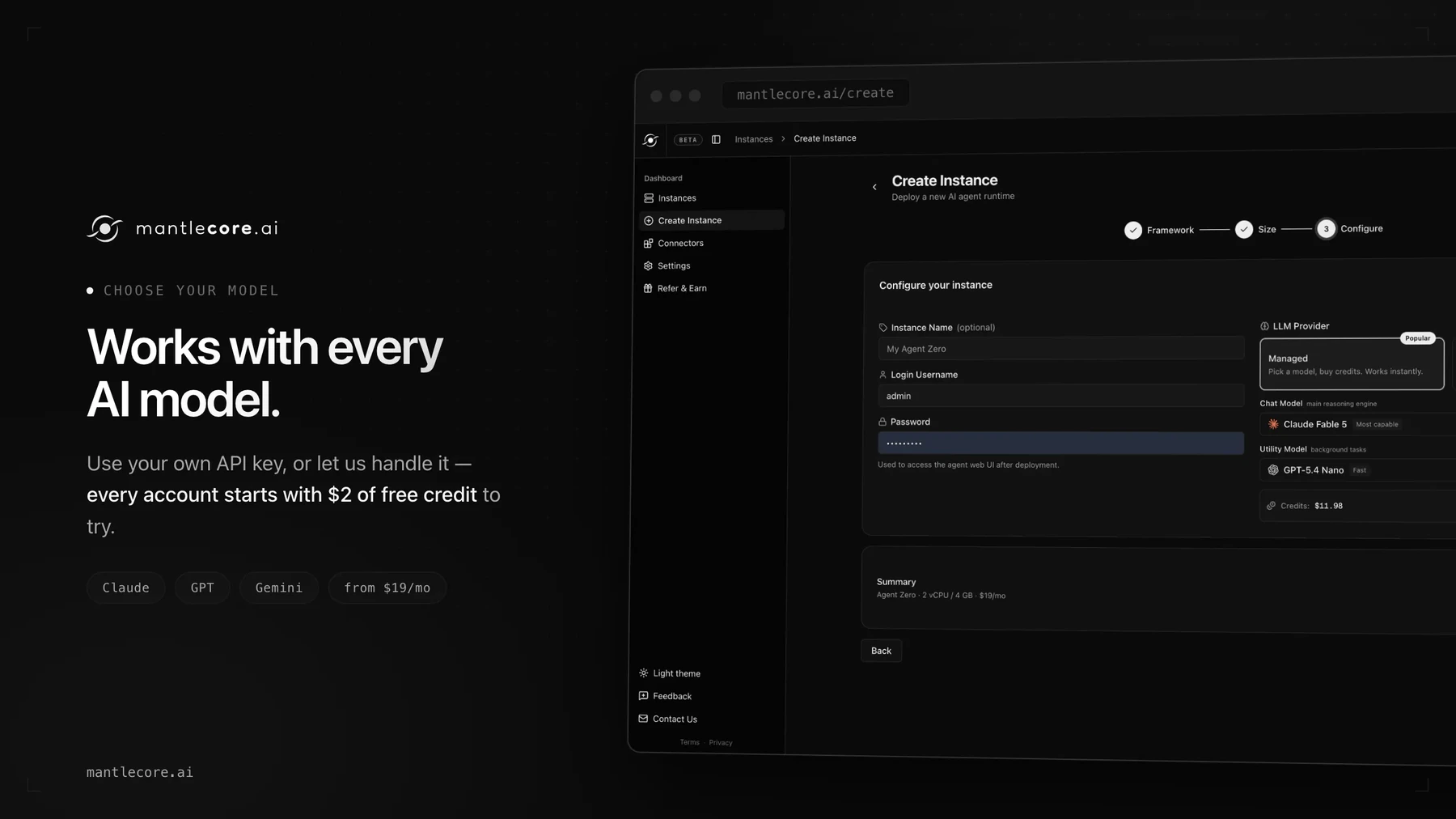This screenshot has height=819, width=1456.
Task: Focus the Password input field
Action: pyautogui.click(x=1061, y=443)
